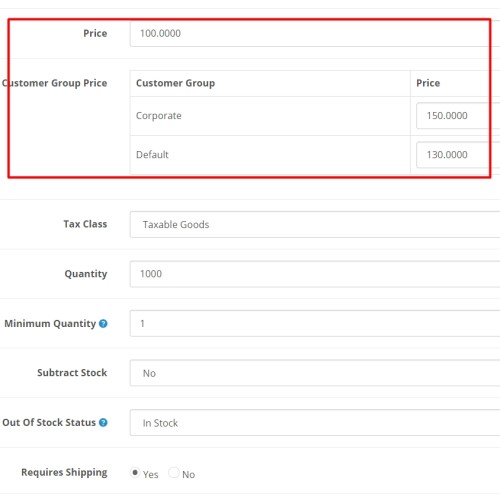Open the Out Of Stock Status dropdown
This screenshot has height=500, width=500.
pyautogui.click(x=315, y=423)
